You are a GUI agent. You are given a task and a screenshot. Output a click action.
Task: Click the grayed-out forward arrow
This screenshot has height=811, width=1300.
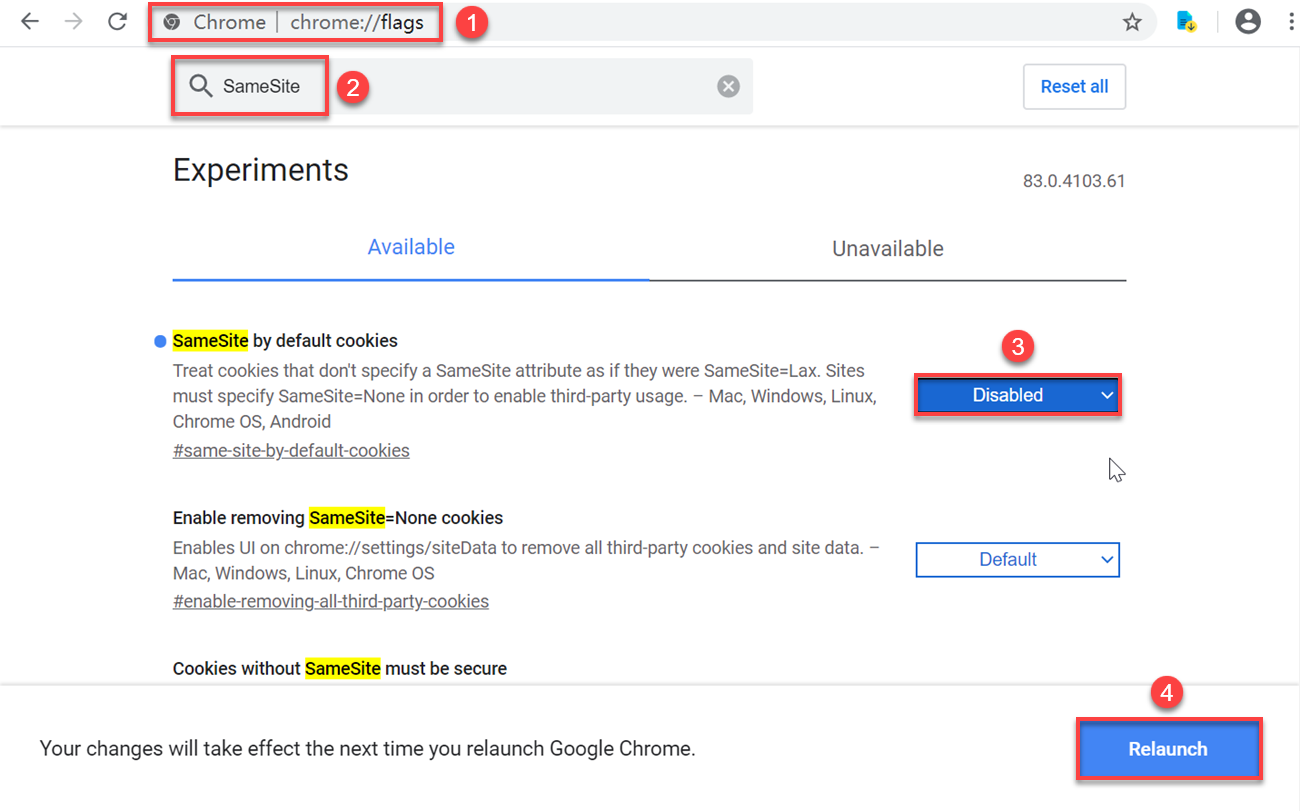point(72,21)
